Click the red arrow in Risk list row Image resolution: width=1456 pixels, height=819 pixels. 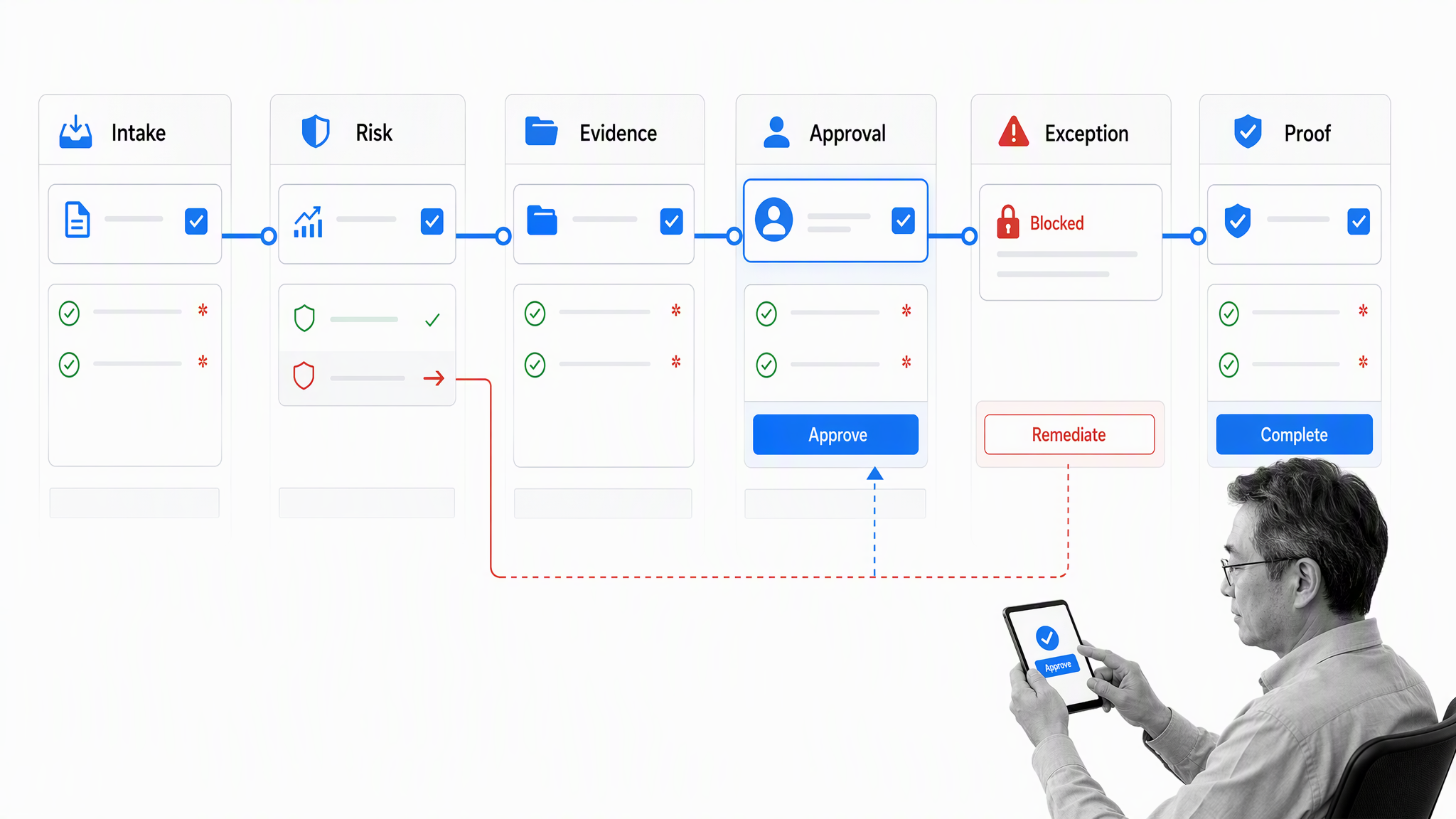434,378
